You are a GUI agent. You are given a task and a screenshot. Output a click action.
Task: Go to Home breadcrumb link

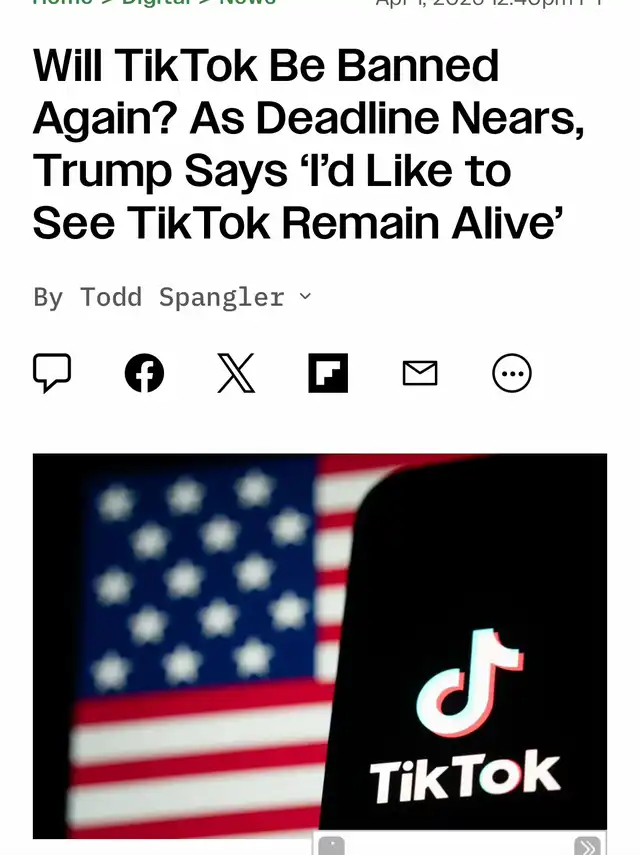(63, 2)
